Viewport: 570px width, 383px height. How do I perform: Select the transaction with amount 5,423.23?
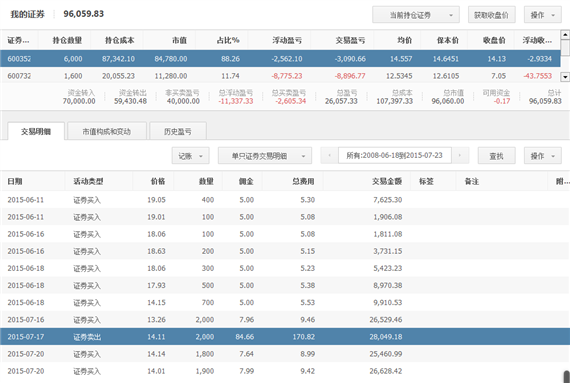(x=284, y=268)
